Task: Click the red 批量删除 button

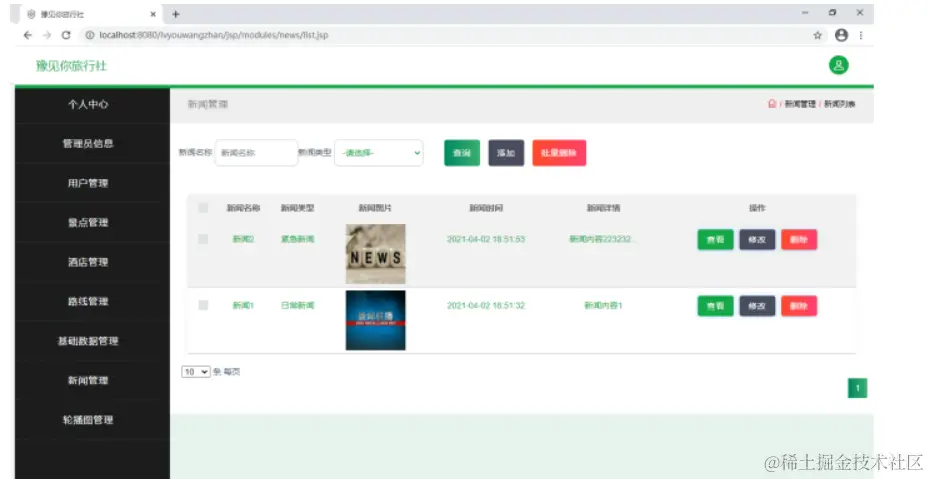Action: coord(559,153)
